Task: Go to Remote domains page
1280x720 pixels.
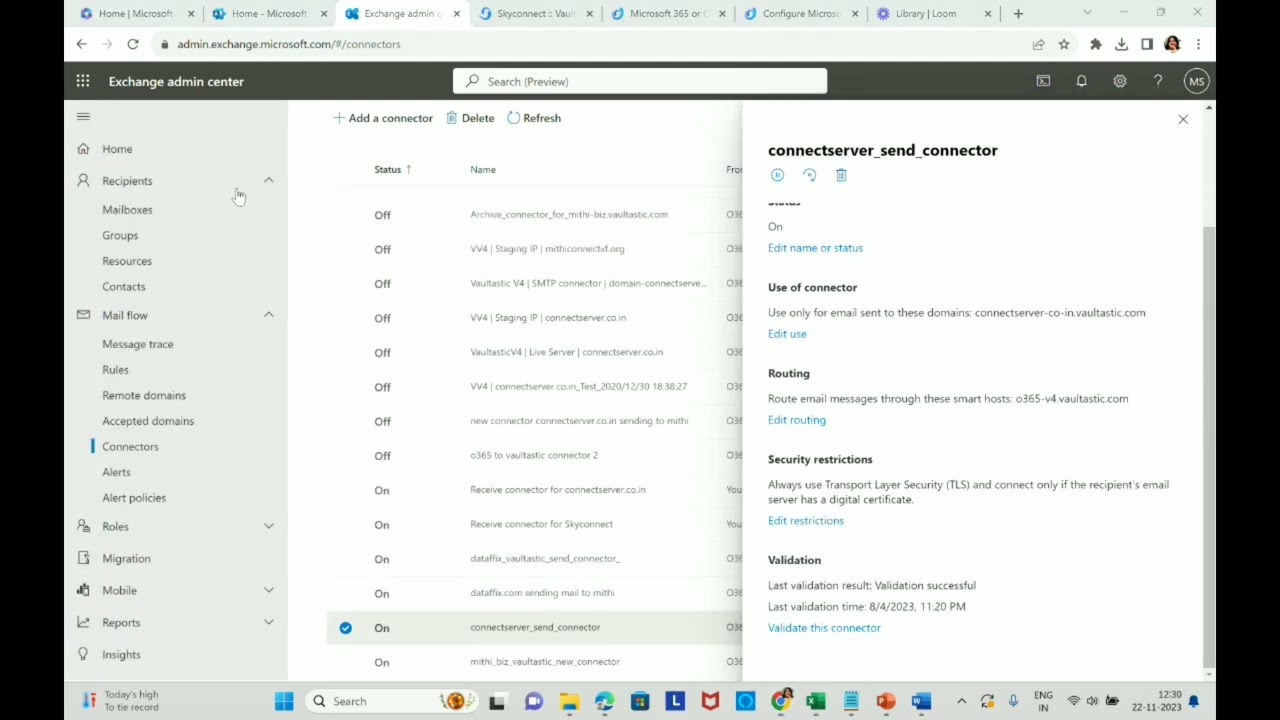Action: click(x=144, y=395)
